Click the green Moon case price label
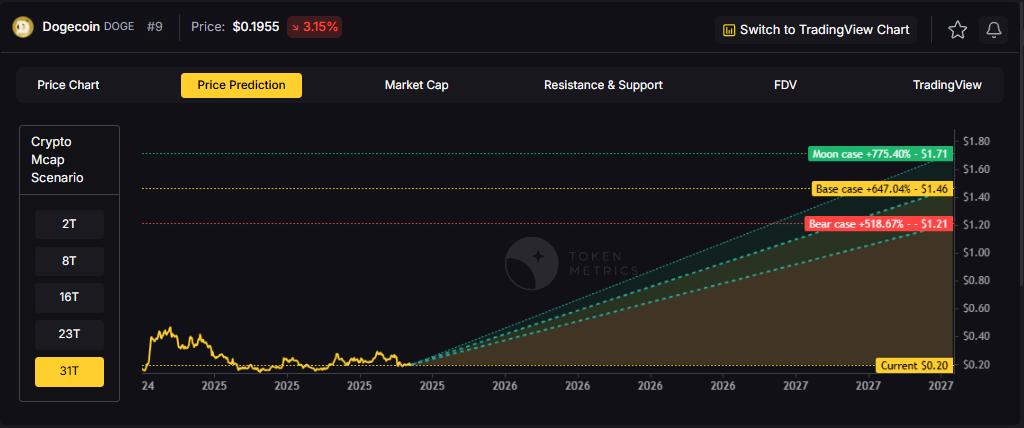Image resolution: width=1024 pixels, height=428 pixels. point(879,154)
